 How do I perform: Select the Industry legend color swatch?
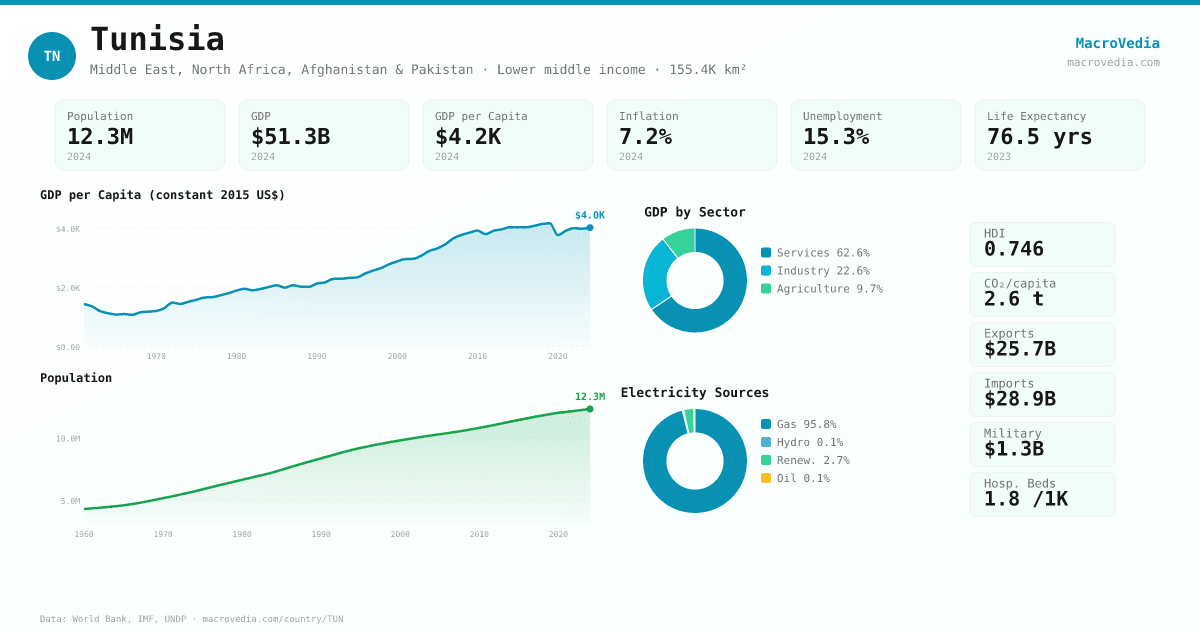pos(766,271)
